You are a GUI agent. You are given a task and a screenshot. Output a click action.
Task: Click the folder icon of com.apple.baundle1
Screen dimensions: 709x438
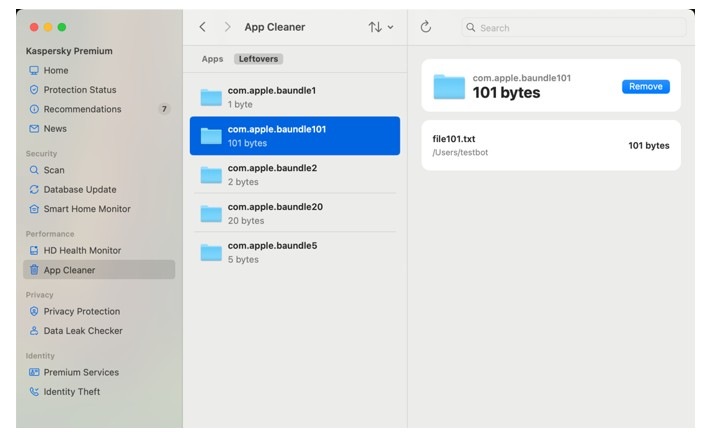pyautogui.click(x=211, y=97)
